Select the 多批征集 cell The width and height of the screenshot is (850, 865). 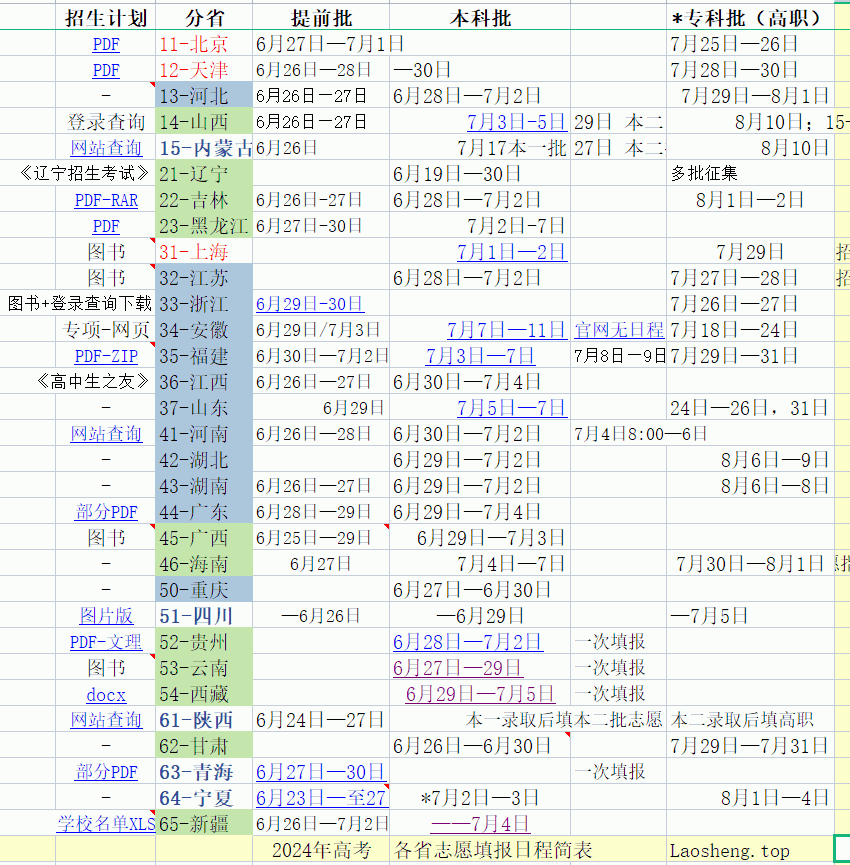tap(750, 174)
